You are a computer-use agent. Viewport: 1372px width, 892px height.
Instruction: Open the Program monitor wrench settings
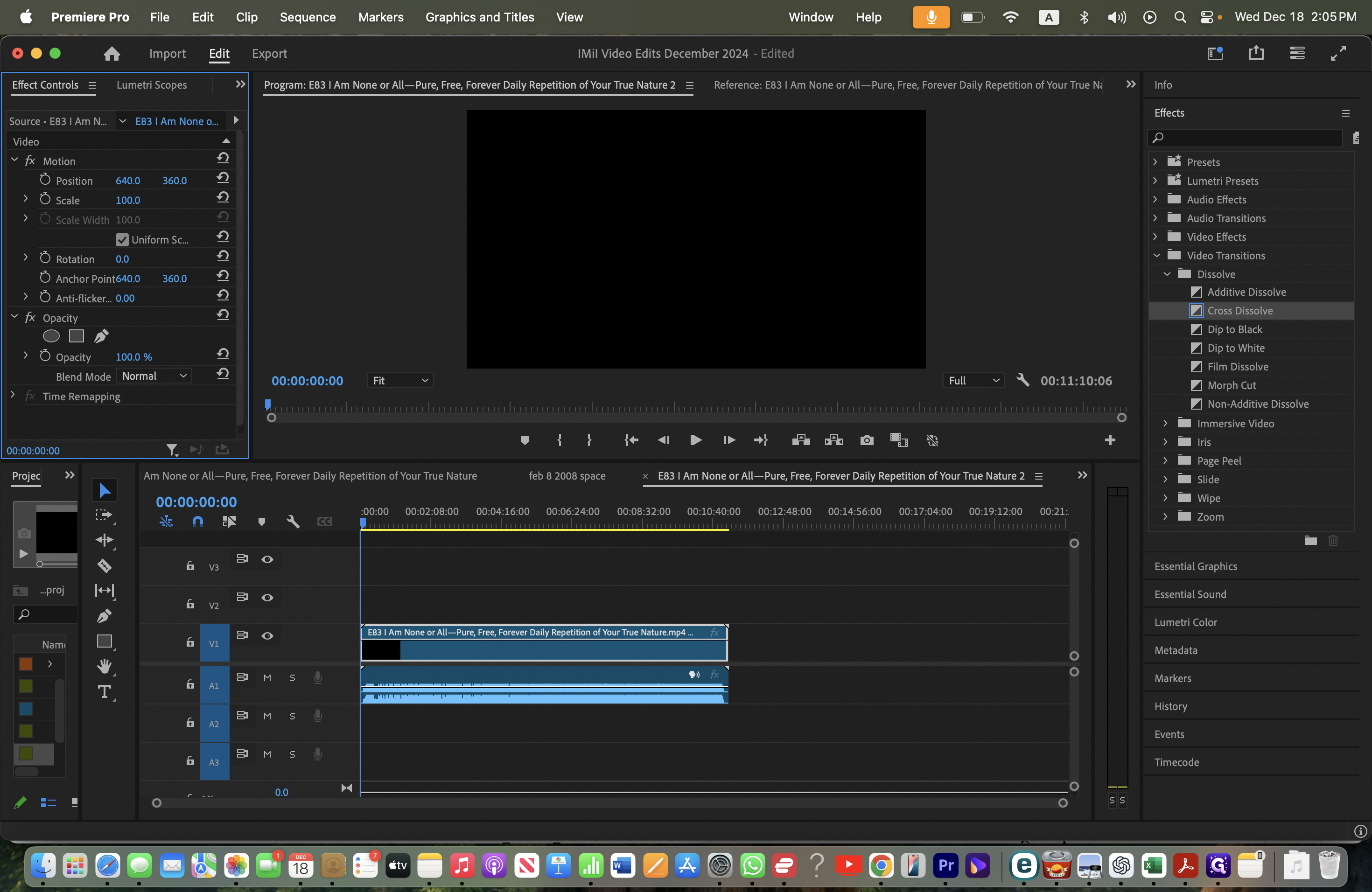[1022, 380]
